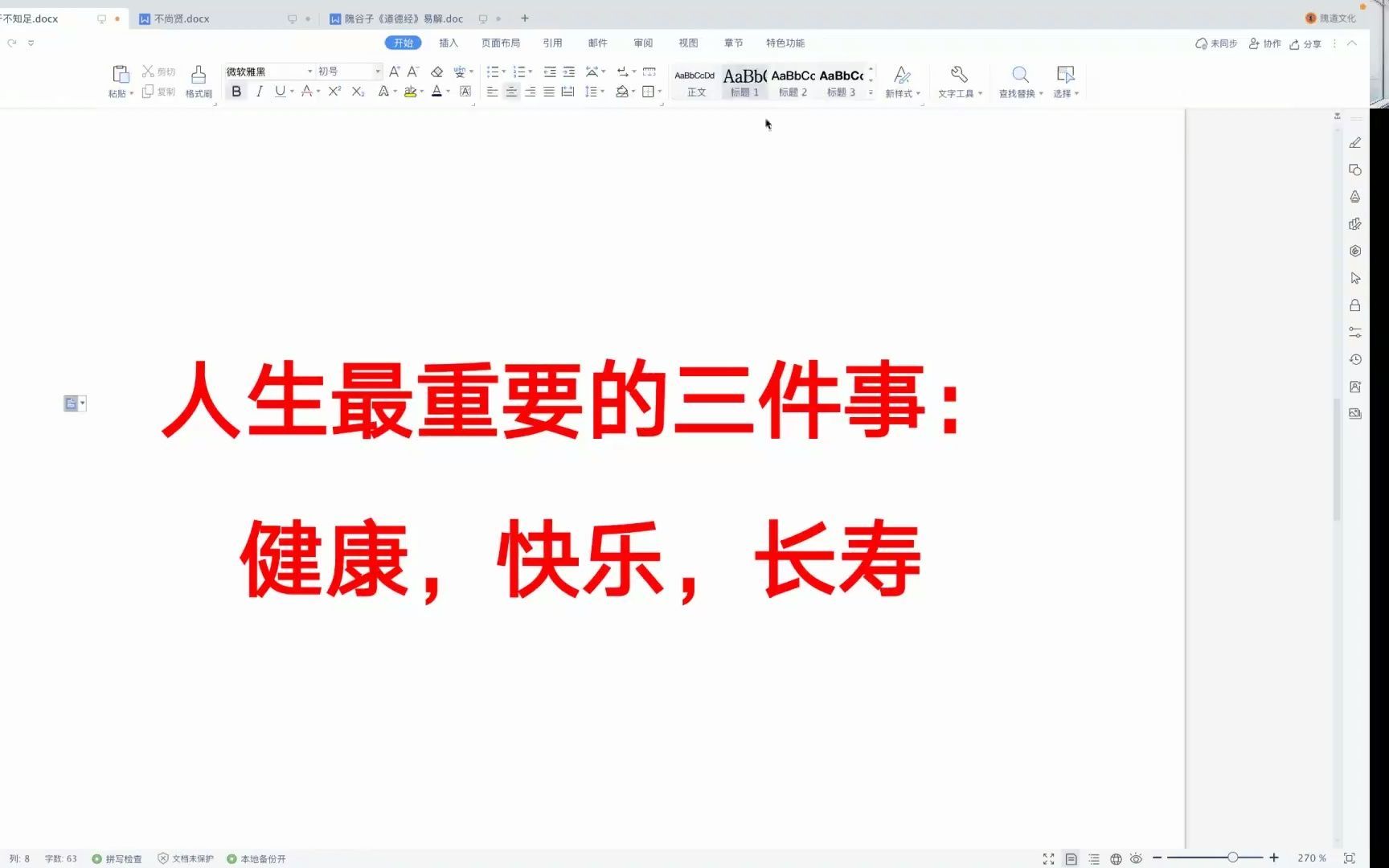Click Find and Replace (查找替换) magnifier
Screen dimensions: 1389x868
click(x=1020, y=75)
